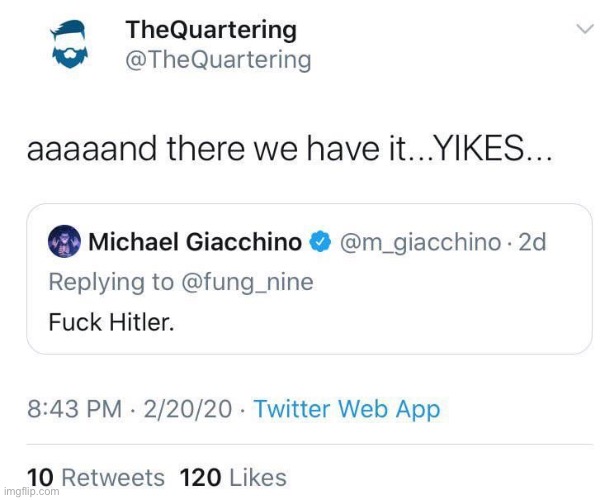Image resolution: width=605 pixels, height=500 pixels.
Task: View the 120 Likes list
Action: click(x=233, y=478)
